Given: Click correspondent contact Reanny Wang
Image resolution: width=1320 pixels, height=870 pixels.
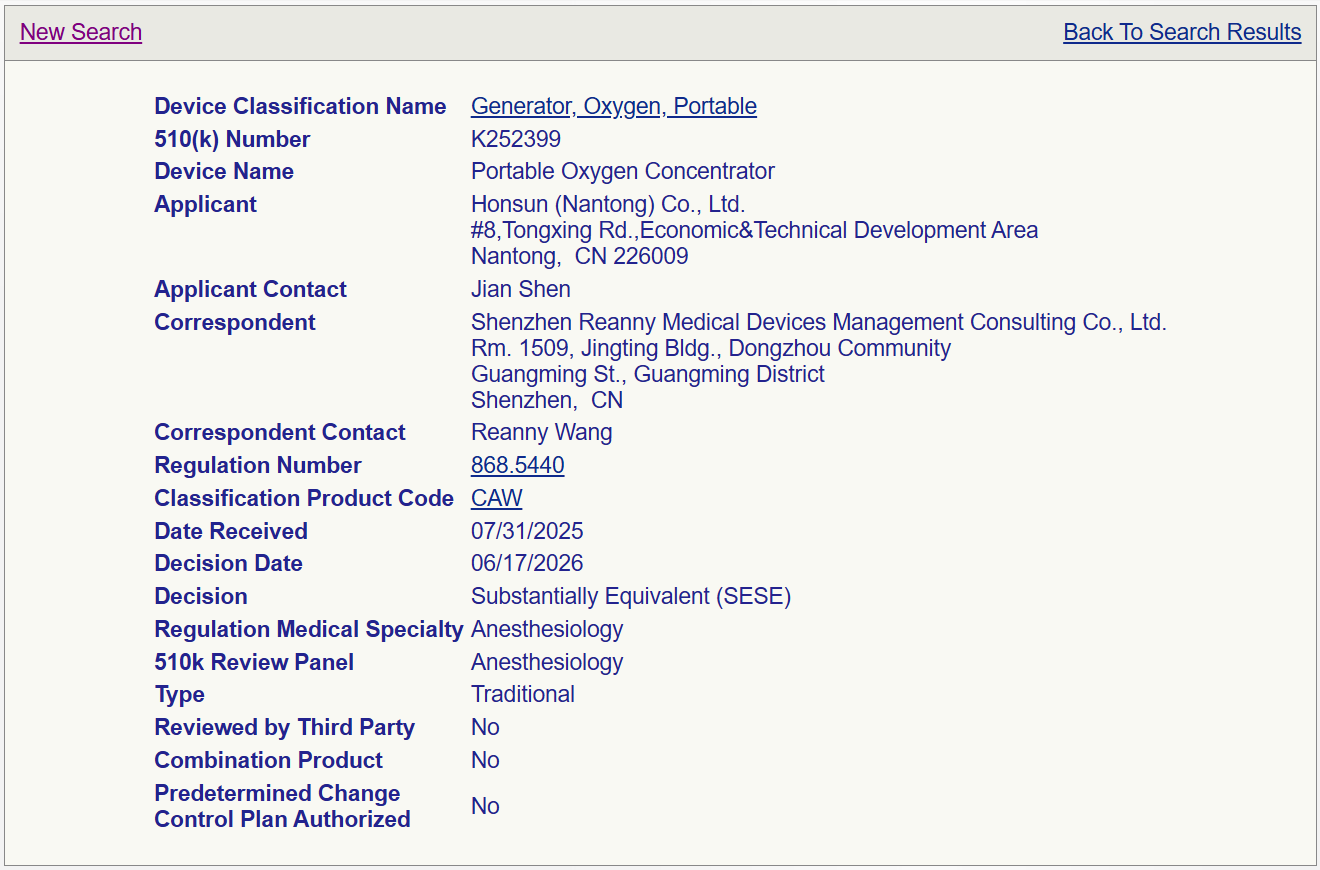Looking at the screenshot, I should point(542,432).
